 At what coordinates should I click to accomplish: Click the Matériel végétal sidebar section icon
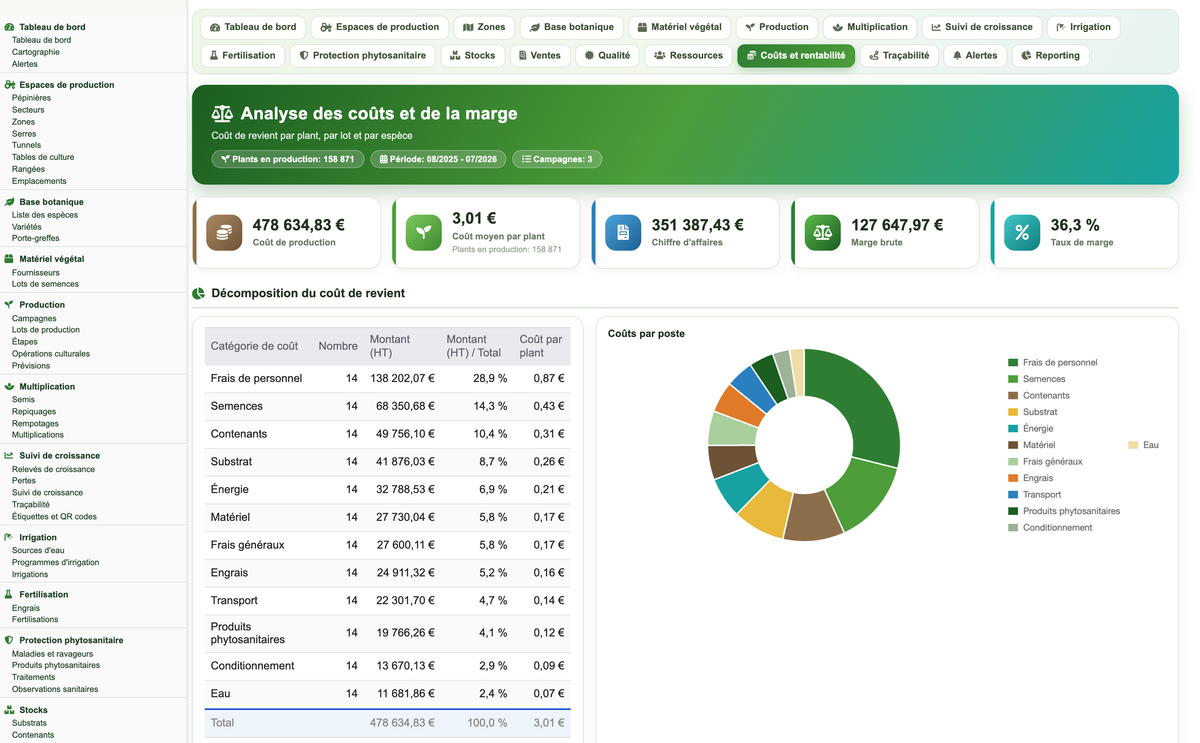click(10, 259)
